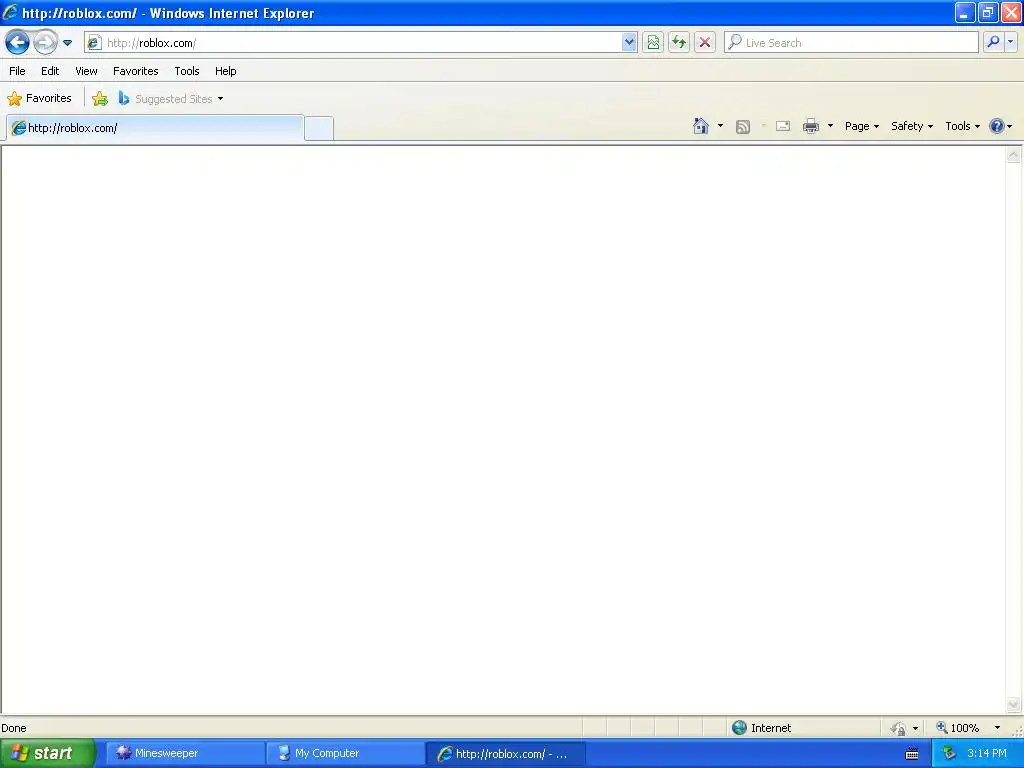
Task: Open the Tools command bar menu
Action: pyautogui.click(x=963, y=126)
